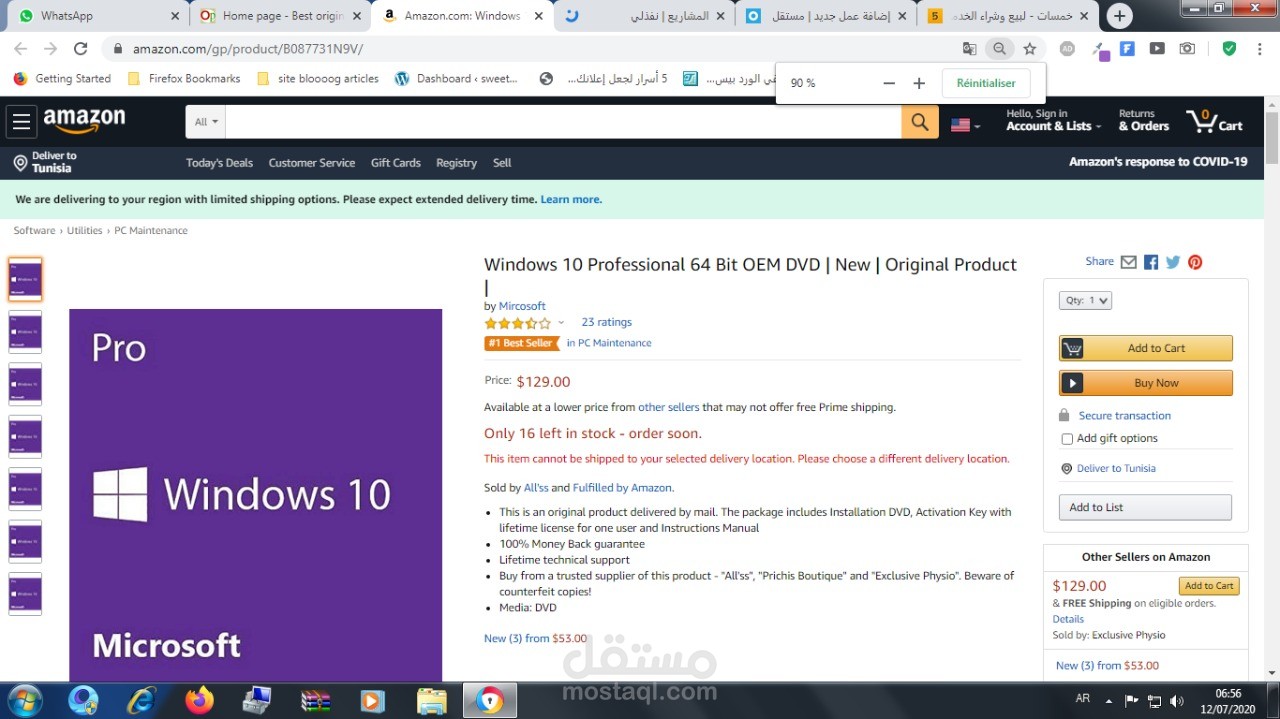Click into the Amazon search field
The height and width of the screenshot is (719, 1280).
[x=563, y=122]
